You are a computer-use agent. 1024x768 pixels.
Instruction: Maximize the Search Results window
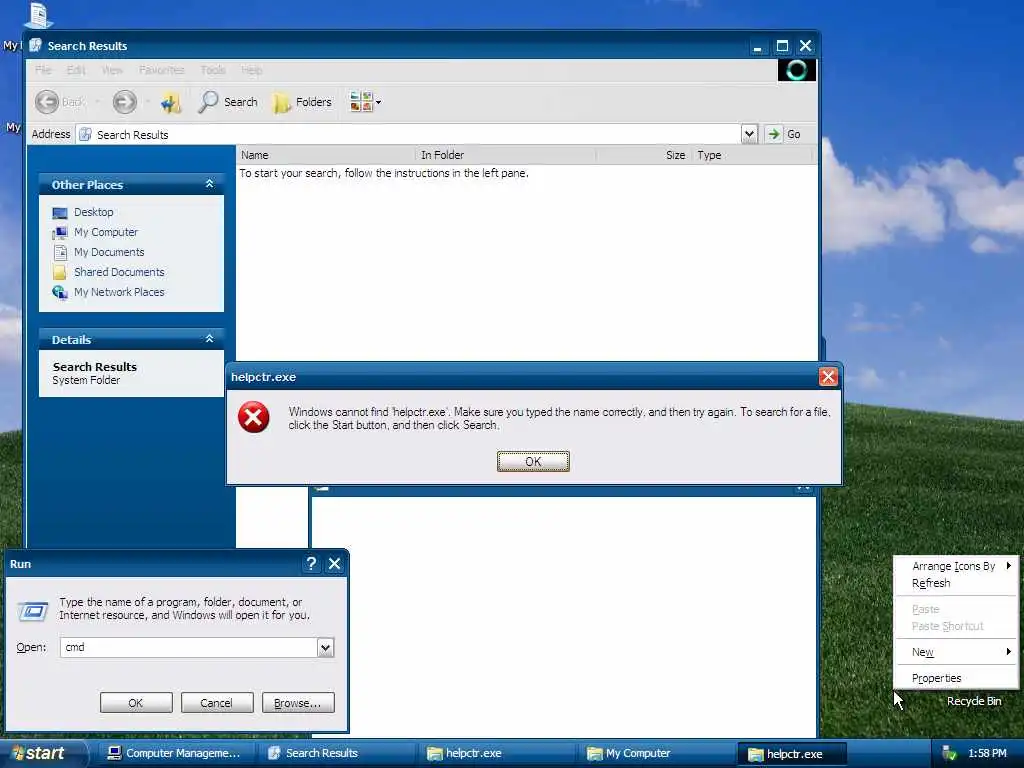tap(782, 46)
